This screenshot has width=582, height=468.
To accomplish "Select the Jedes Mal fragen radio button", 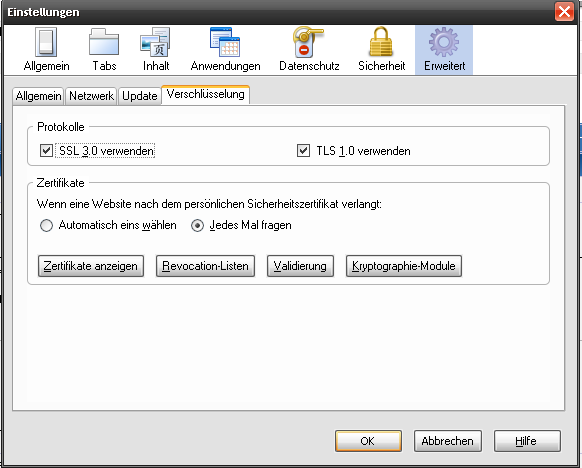I will tap(197, 225).
